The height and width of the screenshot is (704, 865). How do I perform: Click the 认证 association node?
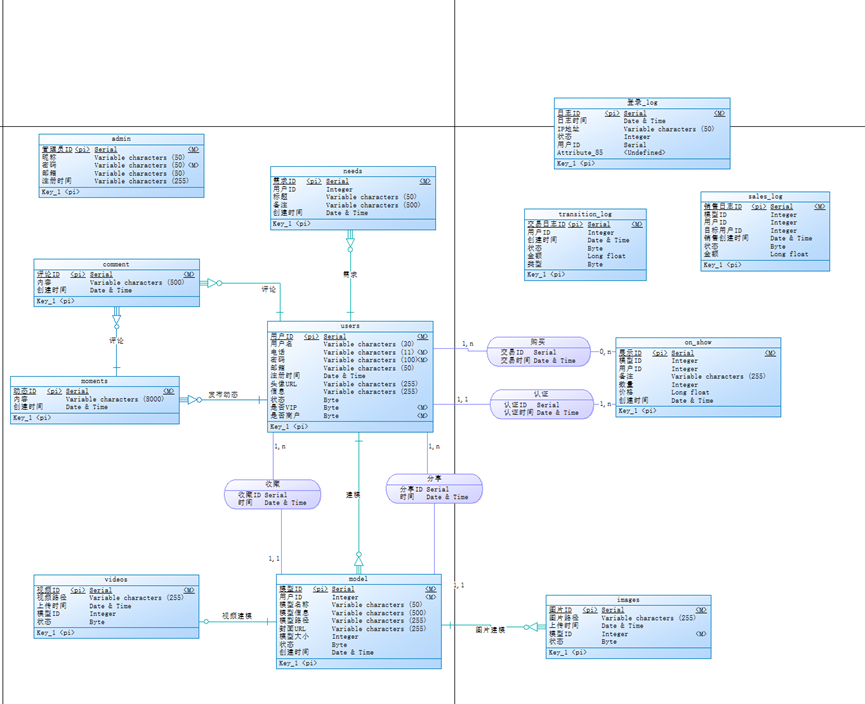(x=541, y=404)
